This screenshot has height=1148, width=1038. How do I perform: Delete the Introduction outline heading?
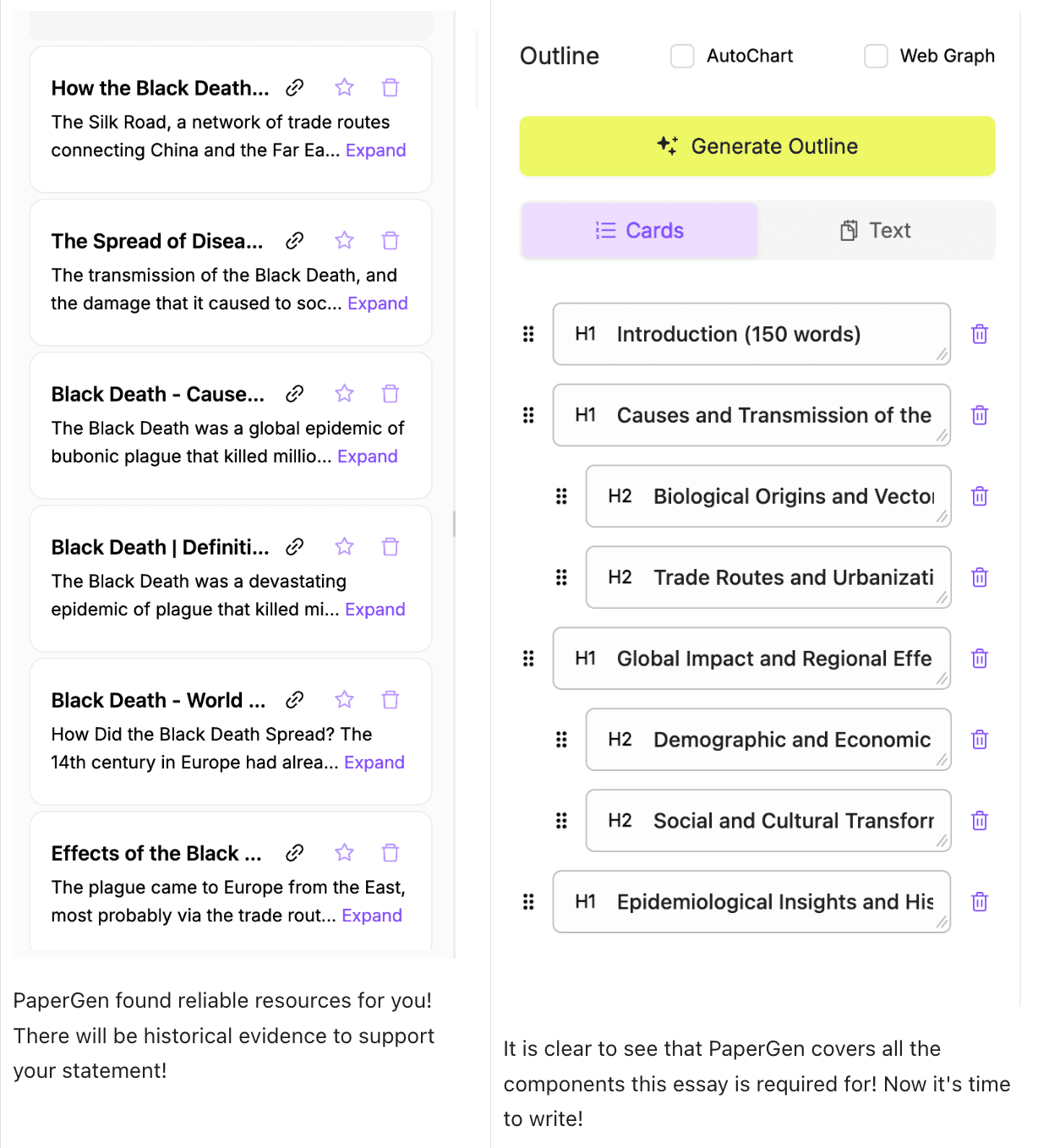click(980, 334)
